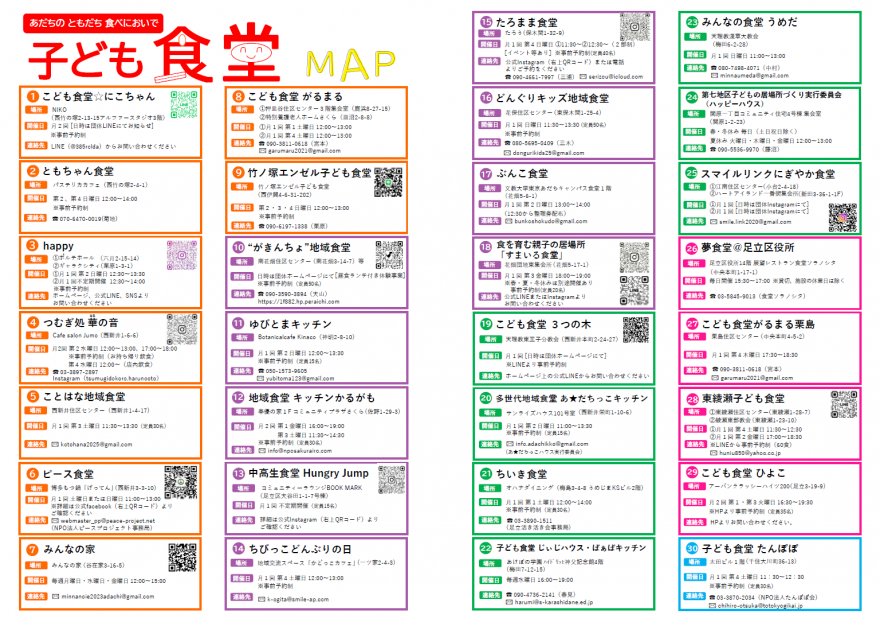The image size is (880, 622).
Task: Click the 子ども食堂 じぃじハウス・ばぁばキッチン heading
Action: coord(571,548)
